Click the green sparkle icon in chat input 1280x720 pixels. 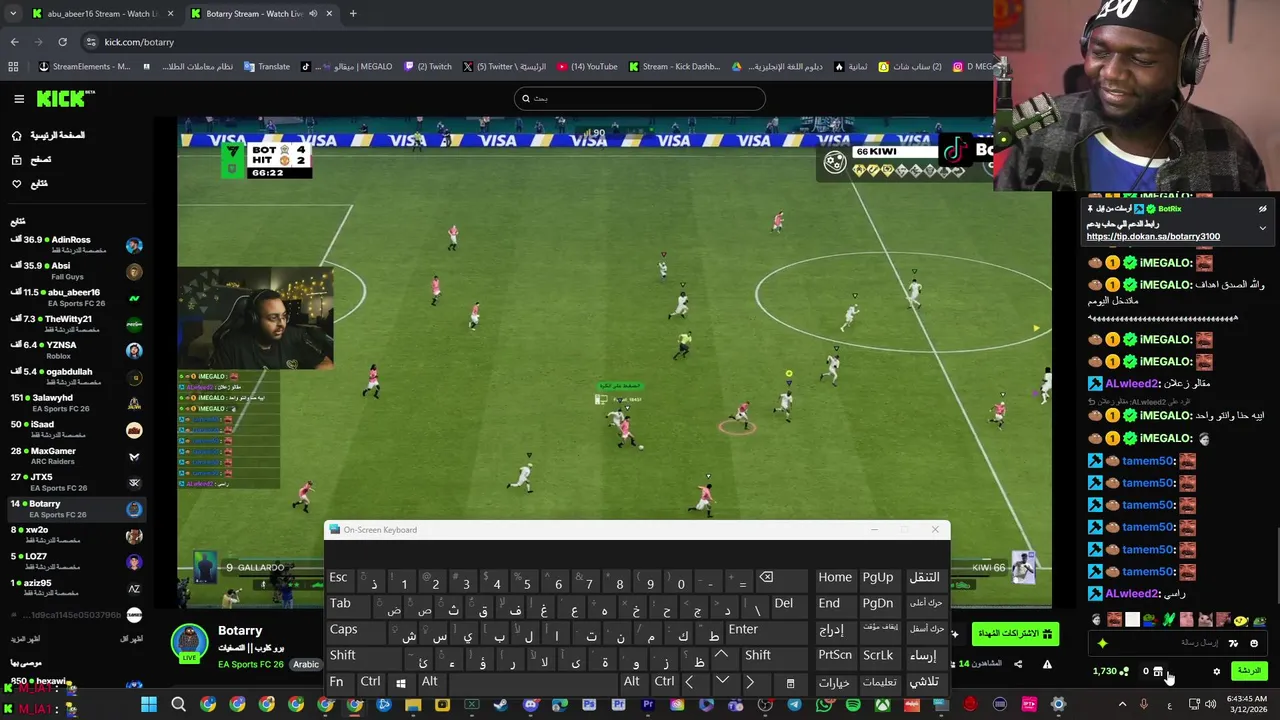(1102, 644)
